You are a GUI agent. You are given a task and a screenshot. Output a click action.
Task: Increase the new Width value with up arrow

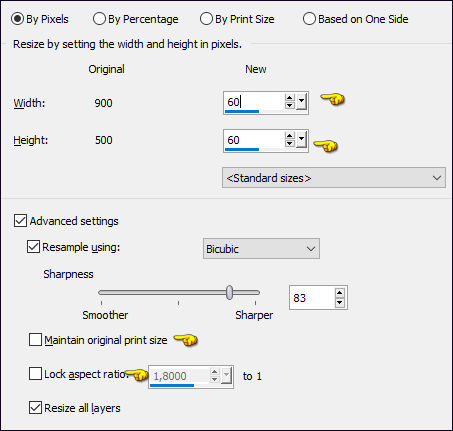(x=289, y=98)
